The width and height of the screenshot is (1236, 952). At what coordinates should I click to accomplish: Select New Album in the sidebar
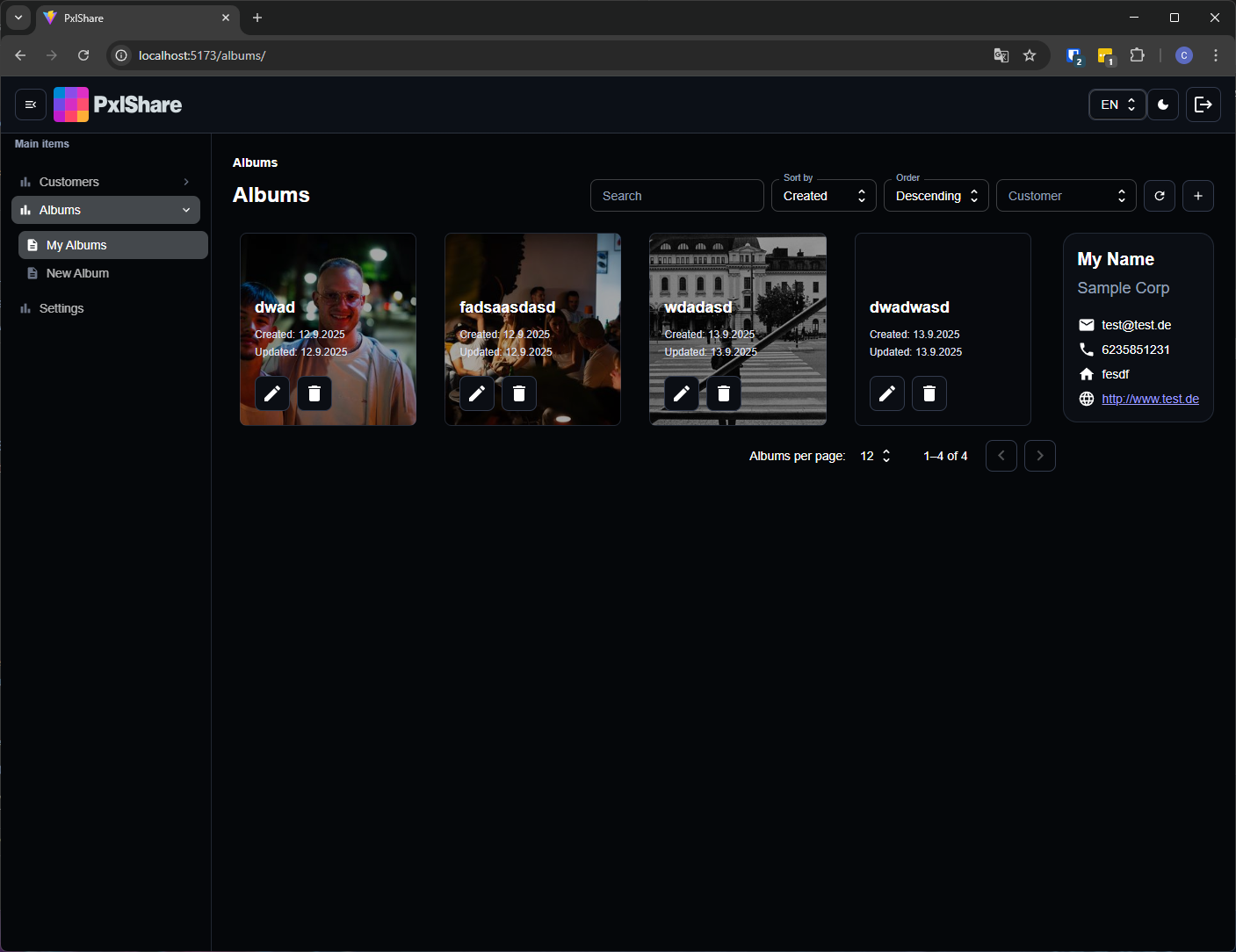(x=77, y=273)
